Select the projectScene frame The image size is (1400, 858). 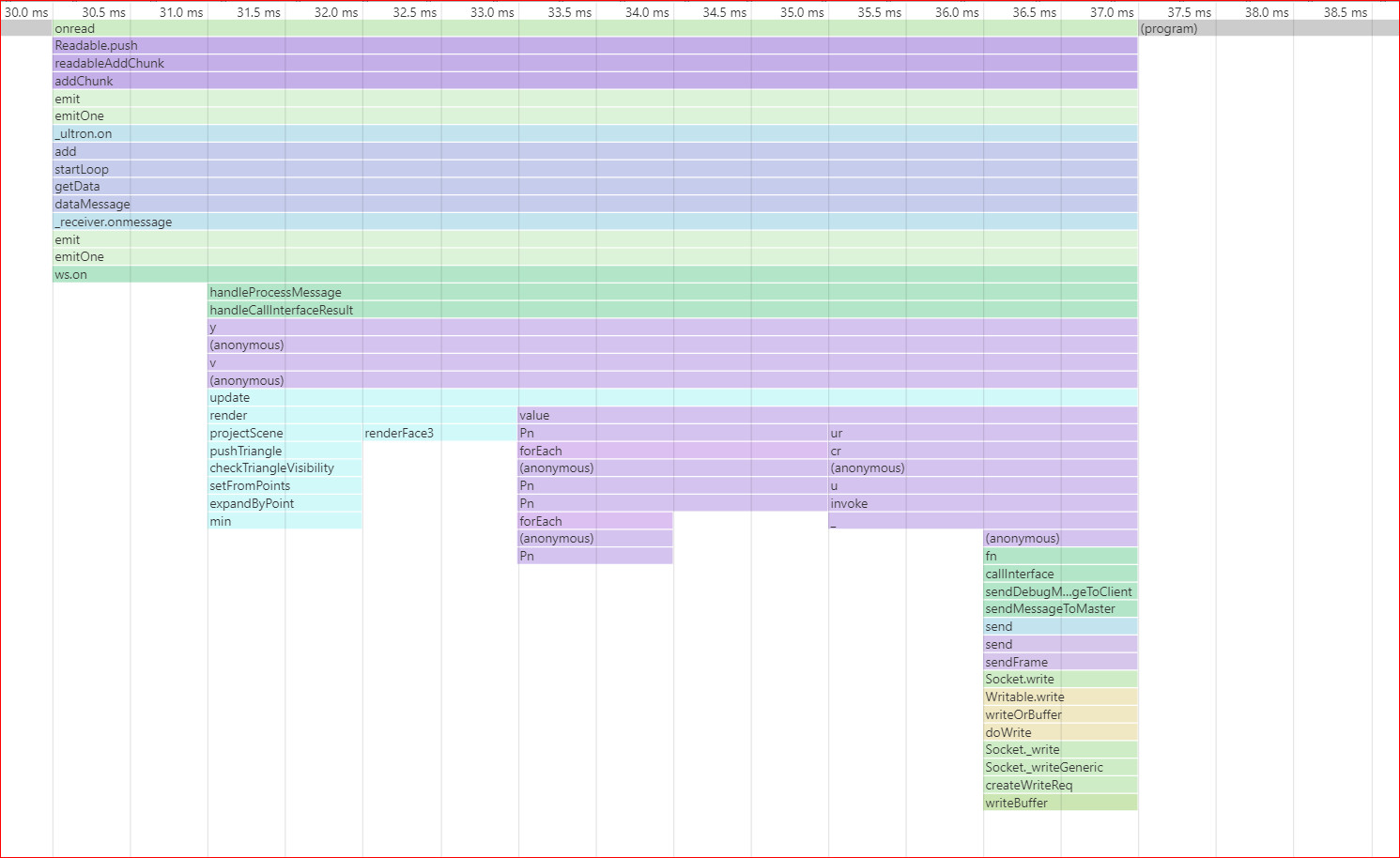tap(285, 433)
